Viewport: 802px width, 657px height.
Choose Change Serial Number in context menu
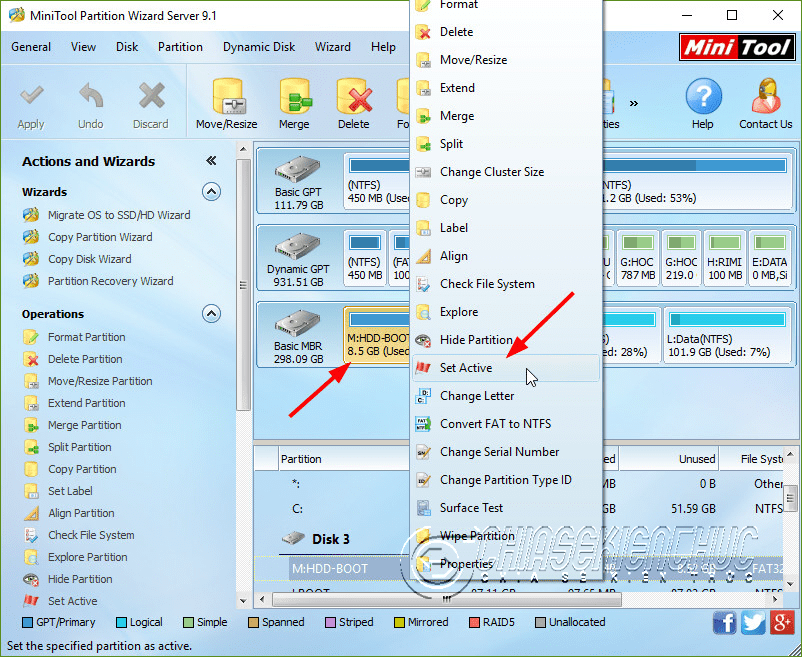(505, 452)
